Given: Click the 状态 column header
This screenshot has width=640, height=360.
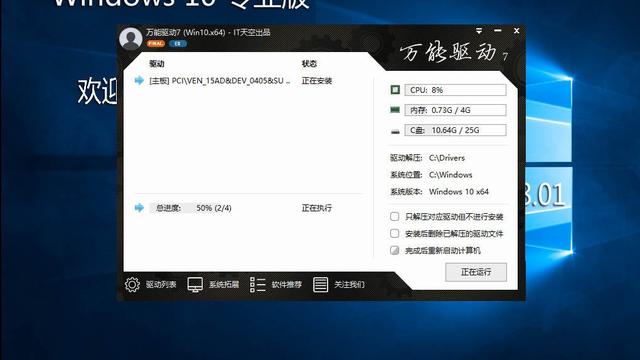Looking at the screenshot, I should coord(309,64).
